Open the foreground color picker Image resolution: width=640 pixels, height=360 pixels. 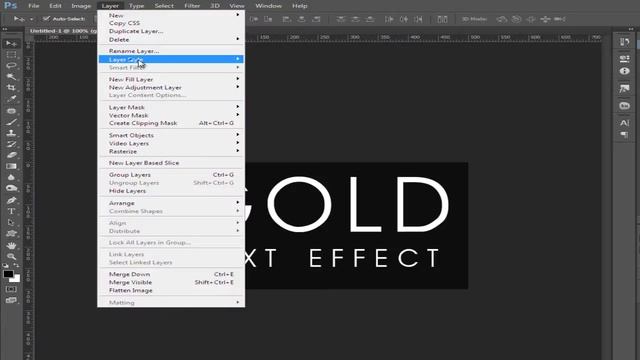click(x=8, y=274)
